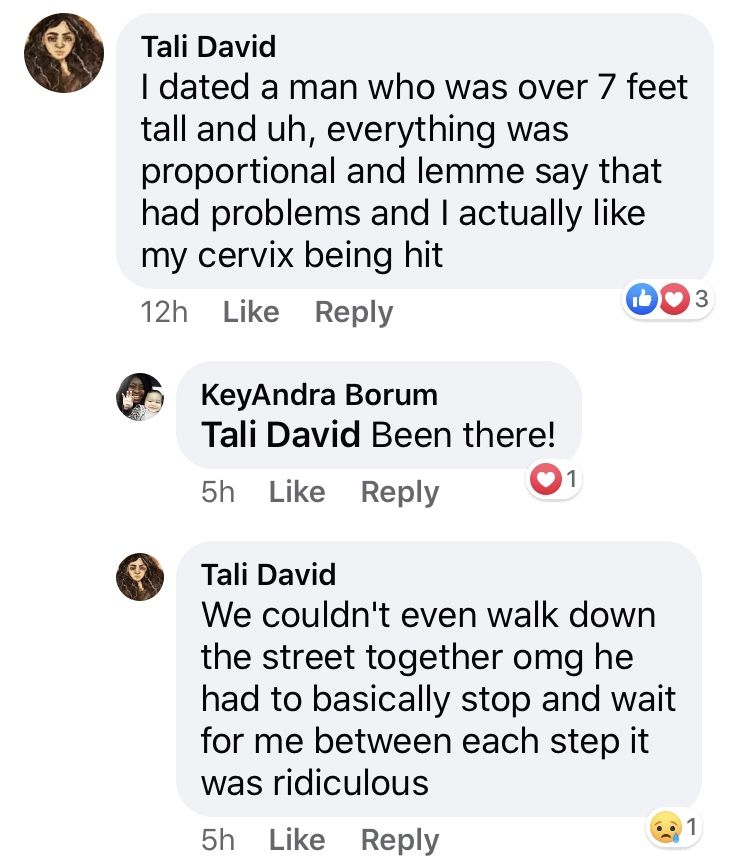Open Tali David name on bottom reply

click(x=268, y=575)
